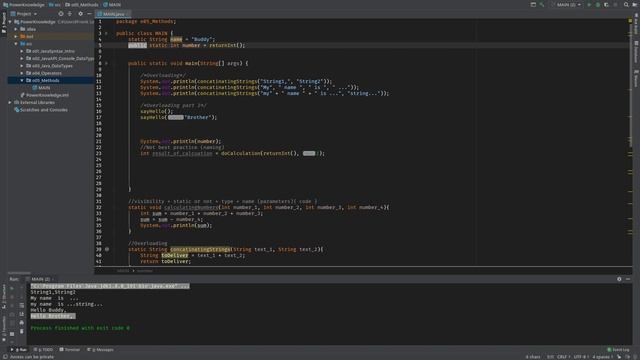Viewport: 640px width, 360px height.
Task: Open Project panel settings gear
Action: pyautogui.click(x=80, y=14)
